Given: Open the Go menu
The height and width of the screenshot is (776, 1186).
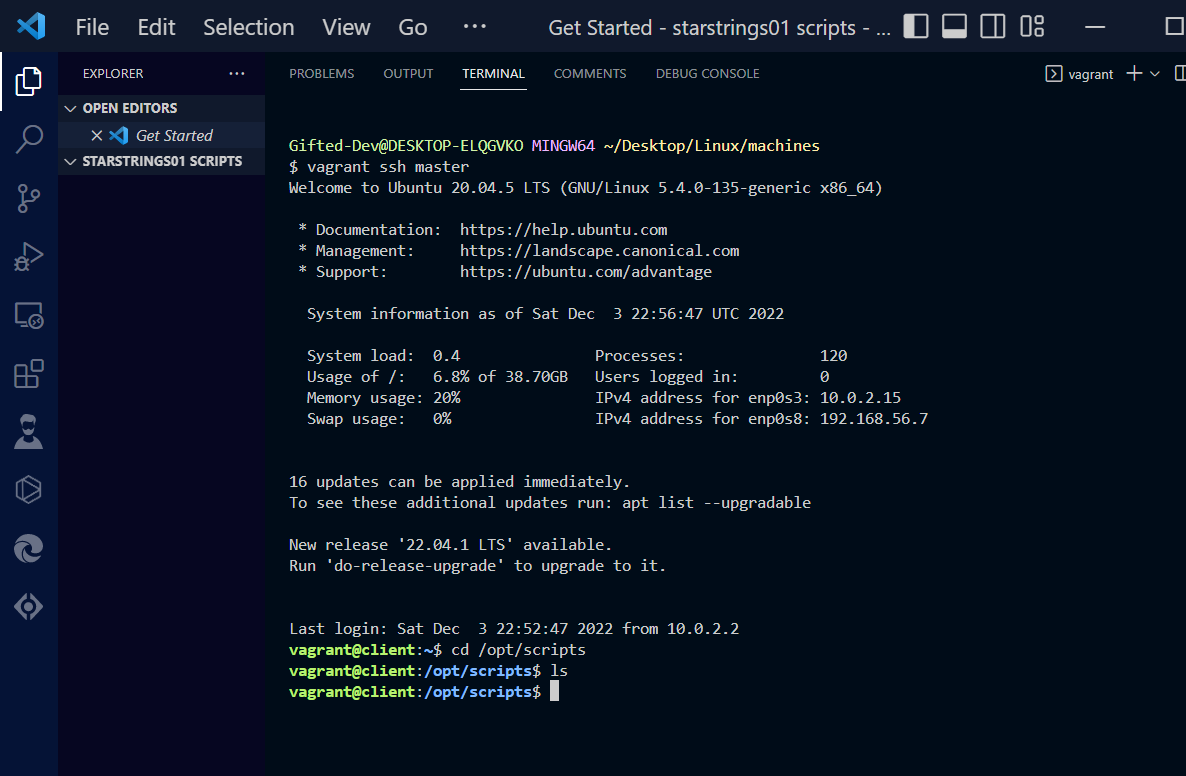Looking at the screenshot, I should 413,27.
